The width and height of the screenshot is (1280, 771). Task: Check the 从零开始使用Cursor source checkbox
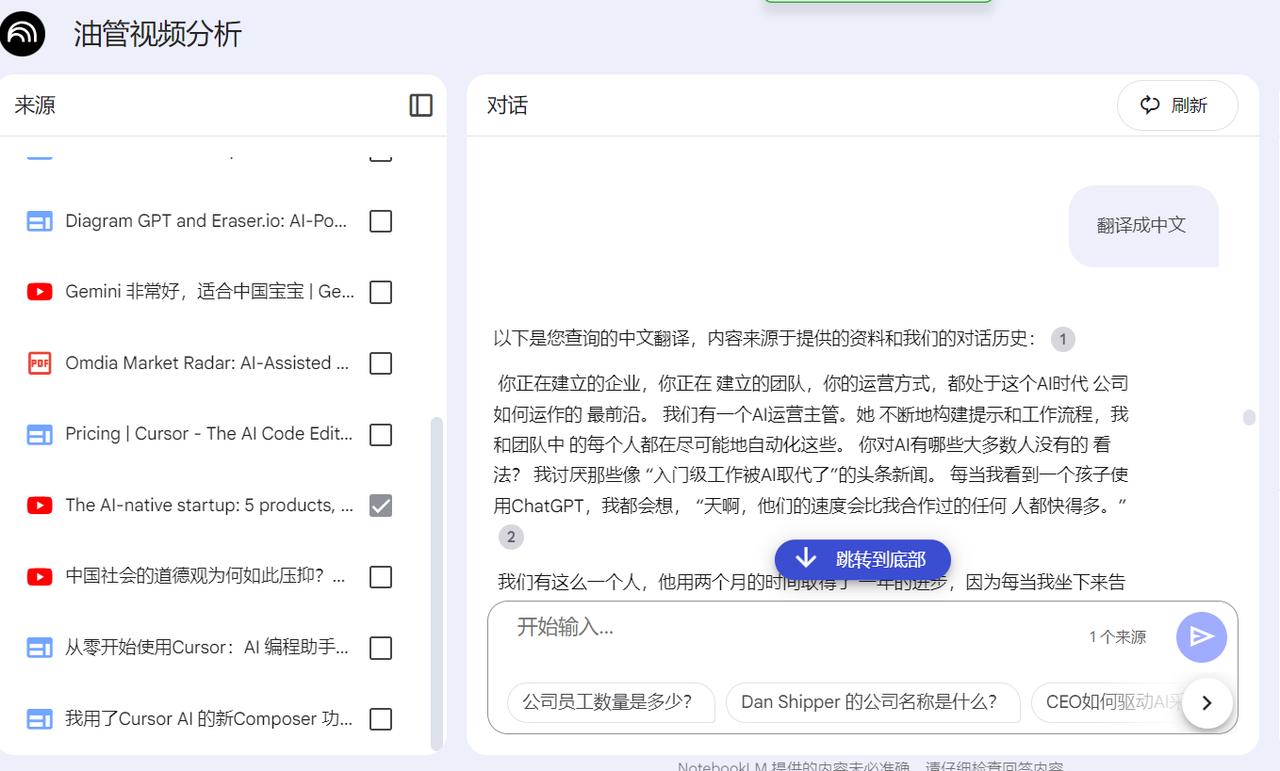(380, 648)
